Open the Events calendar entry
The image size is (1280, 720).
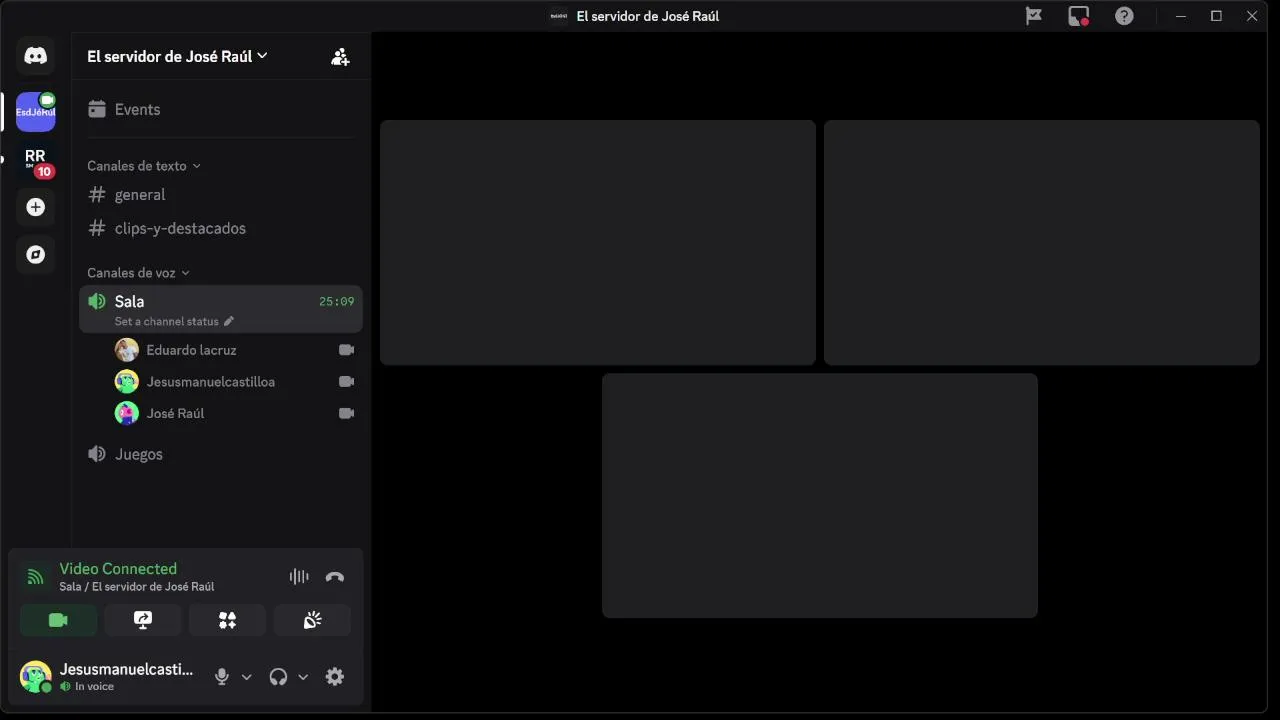tap(220, 110)
